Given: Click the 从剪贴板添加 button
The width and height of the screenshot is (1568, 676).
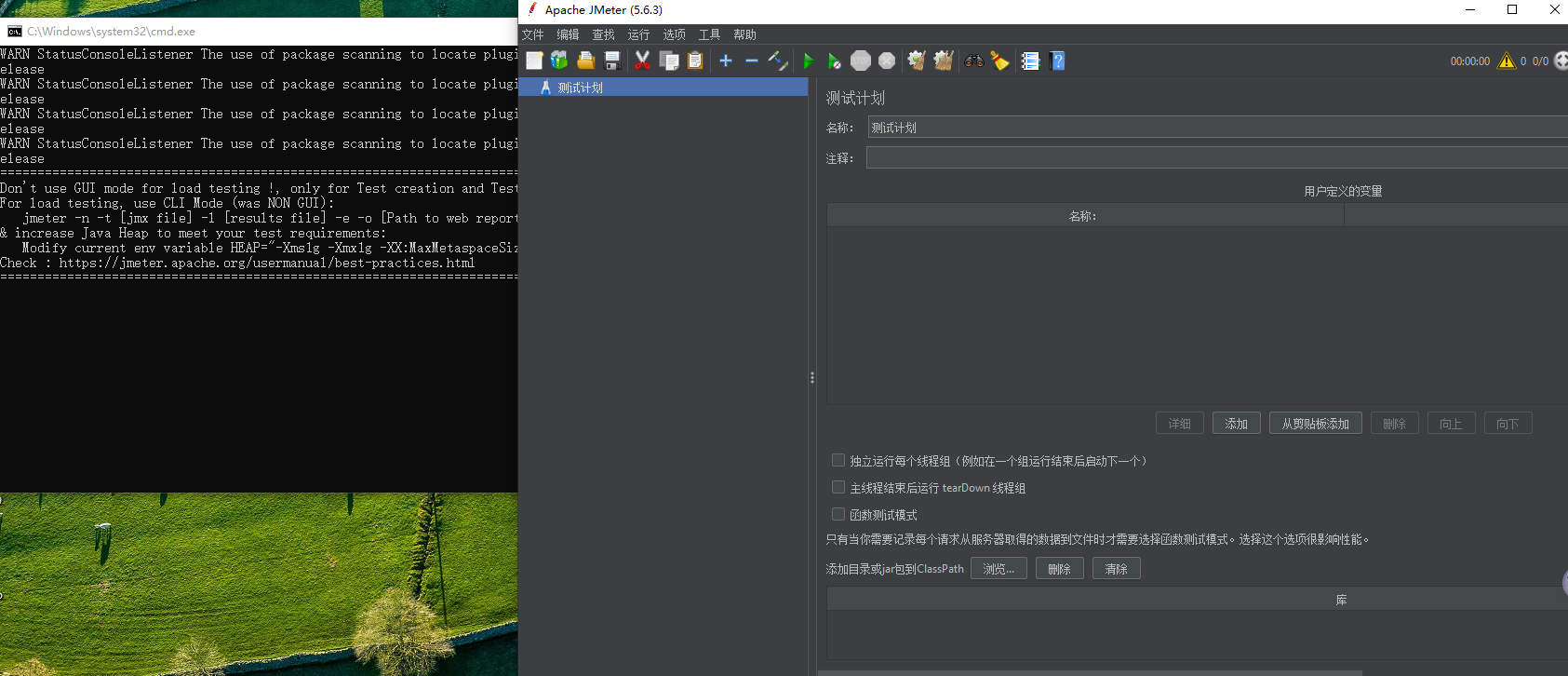Looking at the screenshot, I should pyautogui.click(x=1316, y=424).
